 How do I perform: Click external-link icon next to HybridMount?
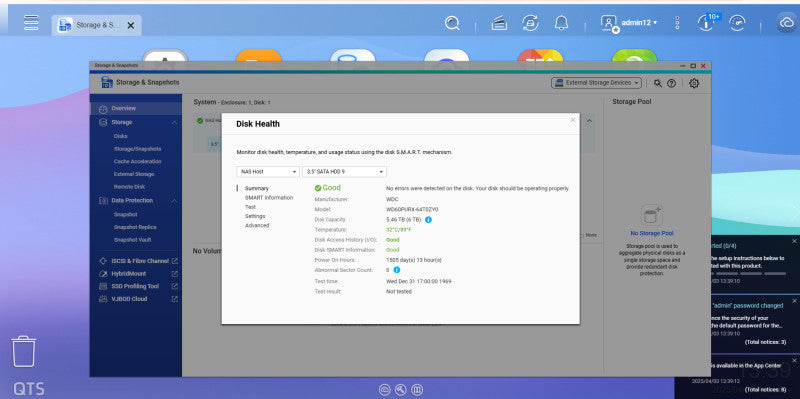(174, 273)
